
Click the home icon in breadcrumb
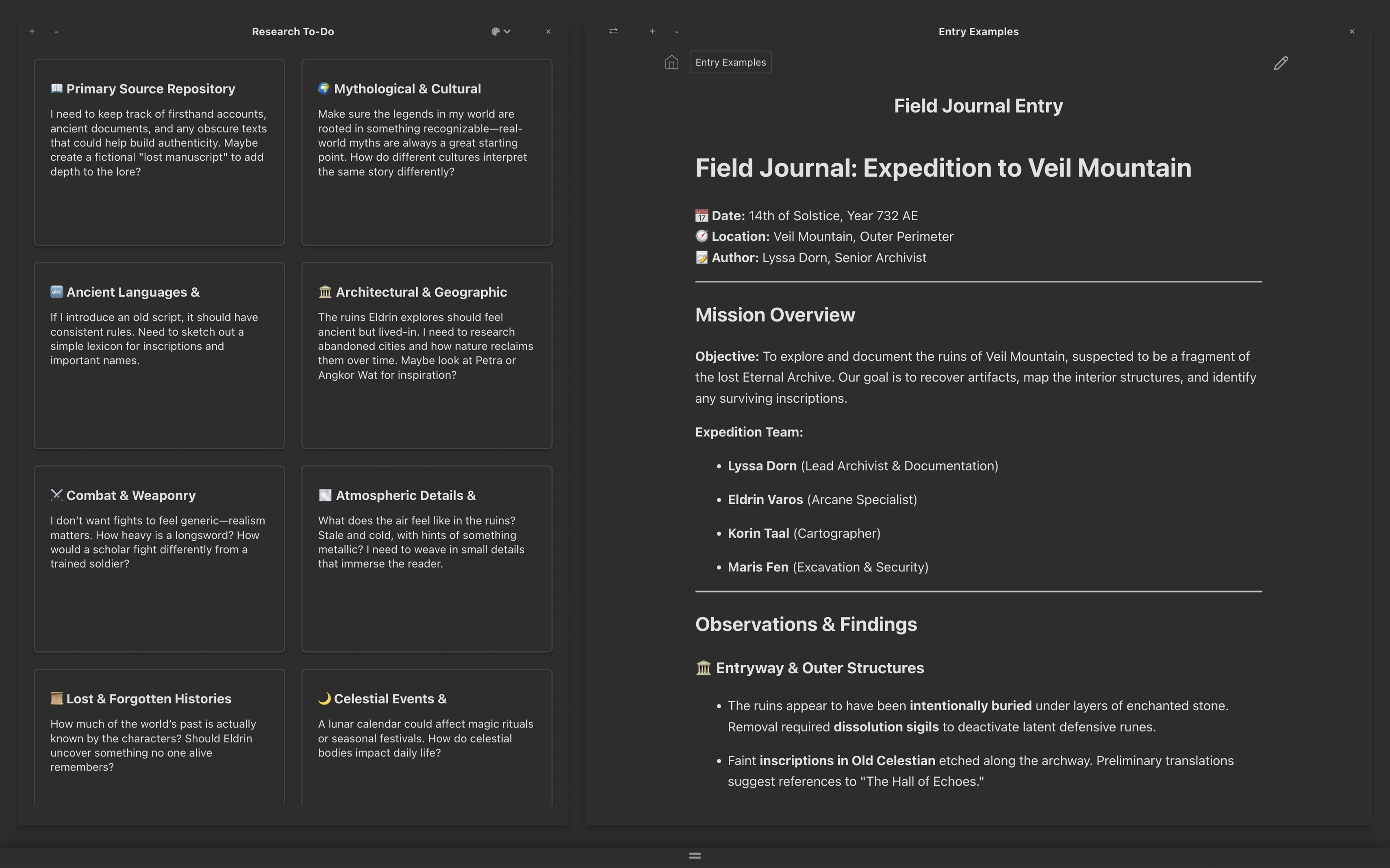click(671, 62)
